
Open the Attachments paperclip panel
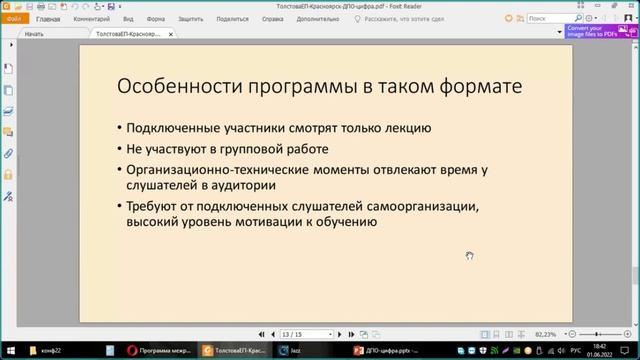click(x=8, y=153)
